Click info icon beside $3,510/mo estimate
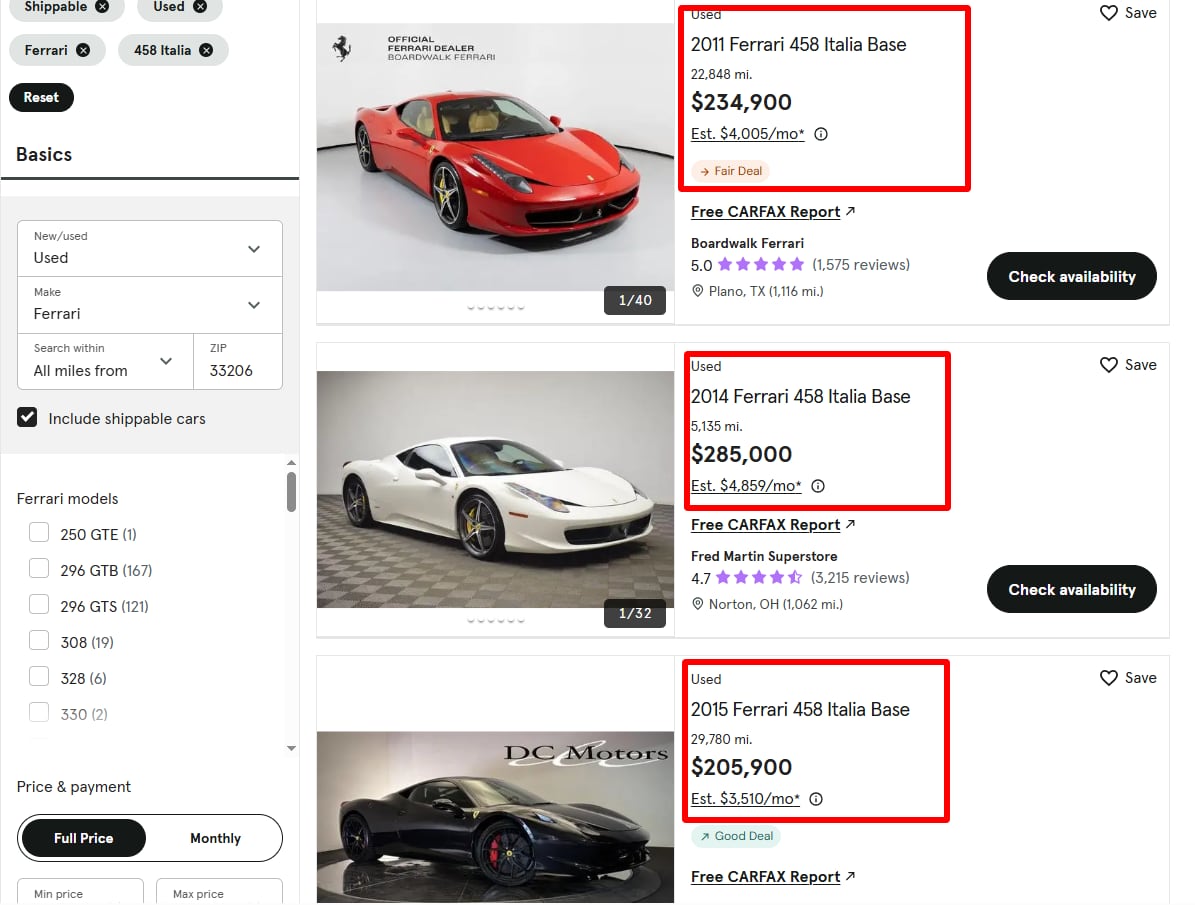Image resolution: width=1195 pixels, height=905 pixels. tap(816, 799)
